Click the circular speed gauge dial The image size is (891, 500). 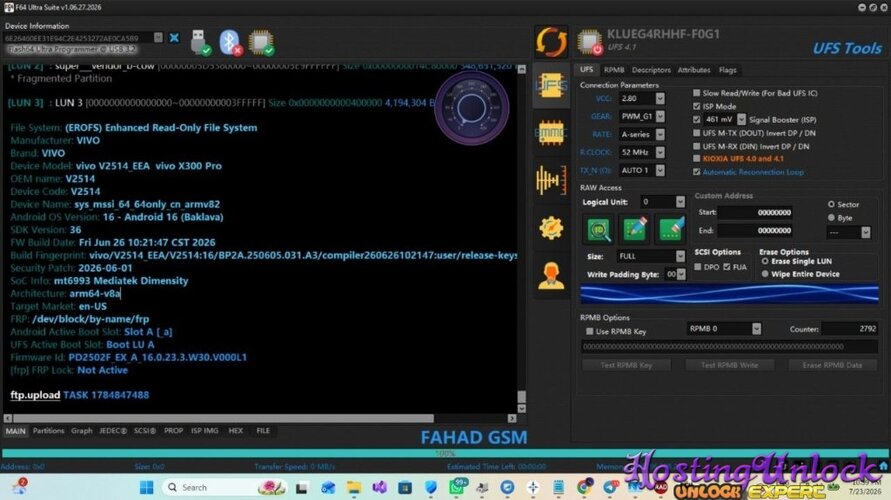click(x=471, y=107)
